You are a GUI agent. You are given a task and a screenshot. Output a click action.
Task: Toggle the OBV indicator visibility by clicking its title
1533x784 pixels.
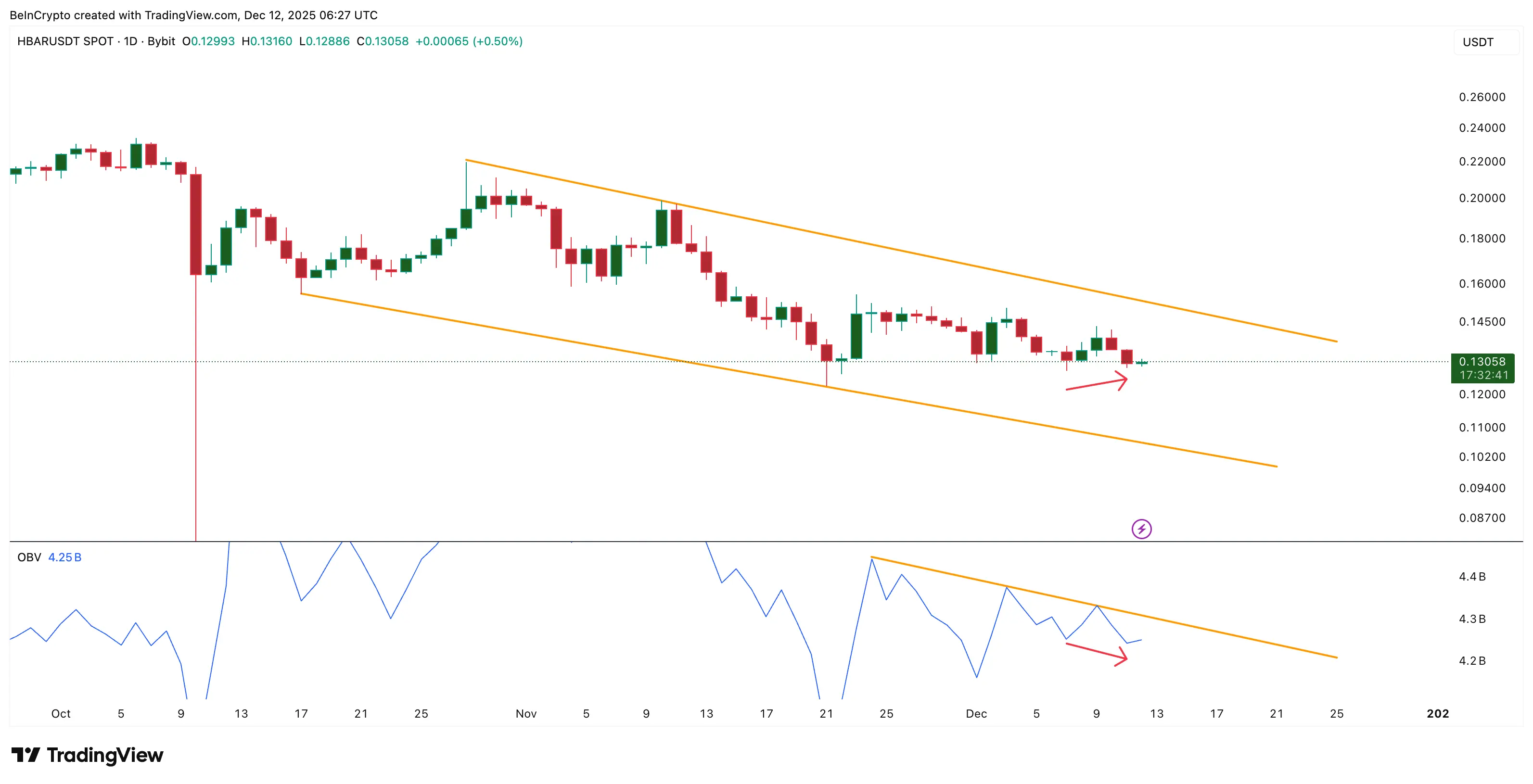click(x=28, y=557)
